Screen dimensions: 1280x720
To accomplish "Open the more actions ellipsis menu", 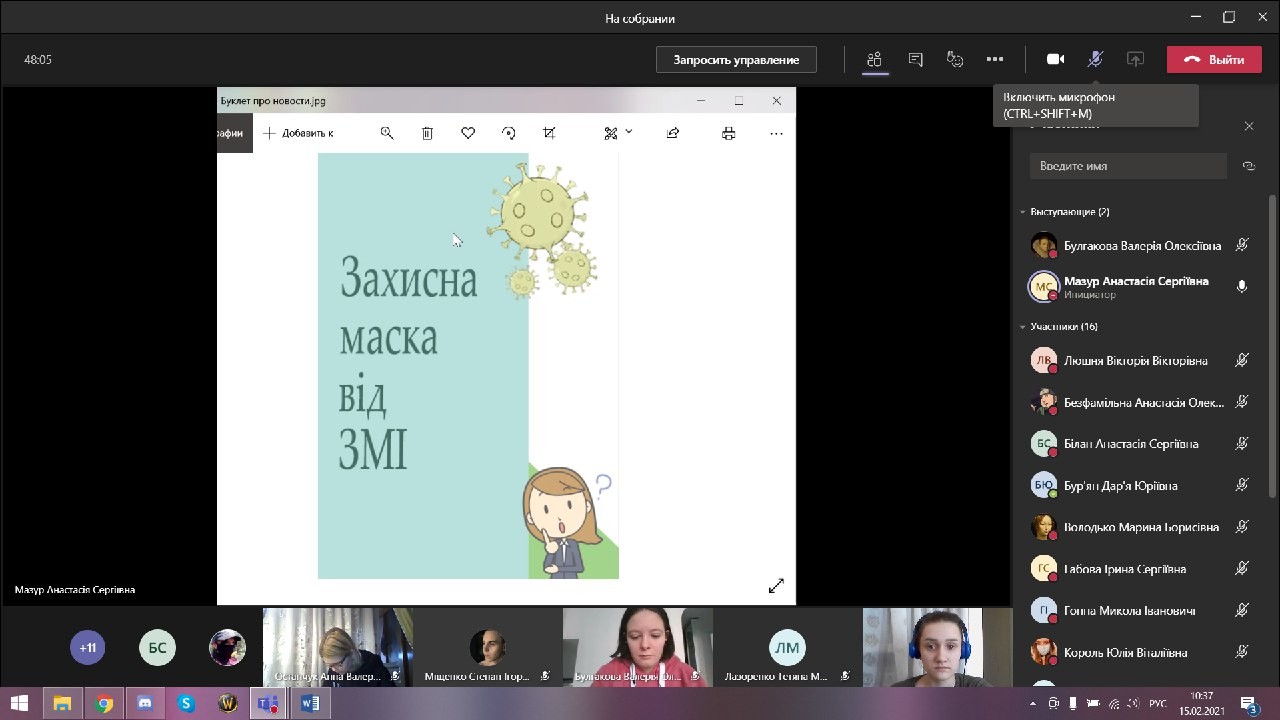I will (x=994, y=59).
